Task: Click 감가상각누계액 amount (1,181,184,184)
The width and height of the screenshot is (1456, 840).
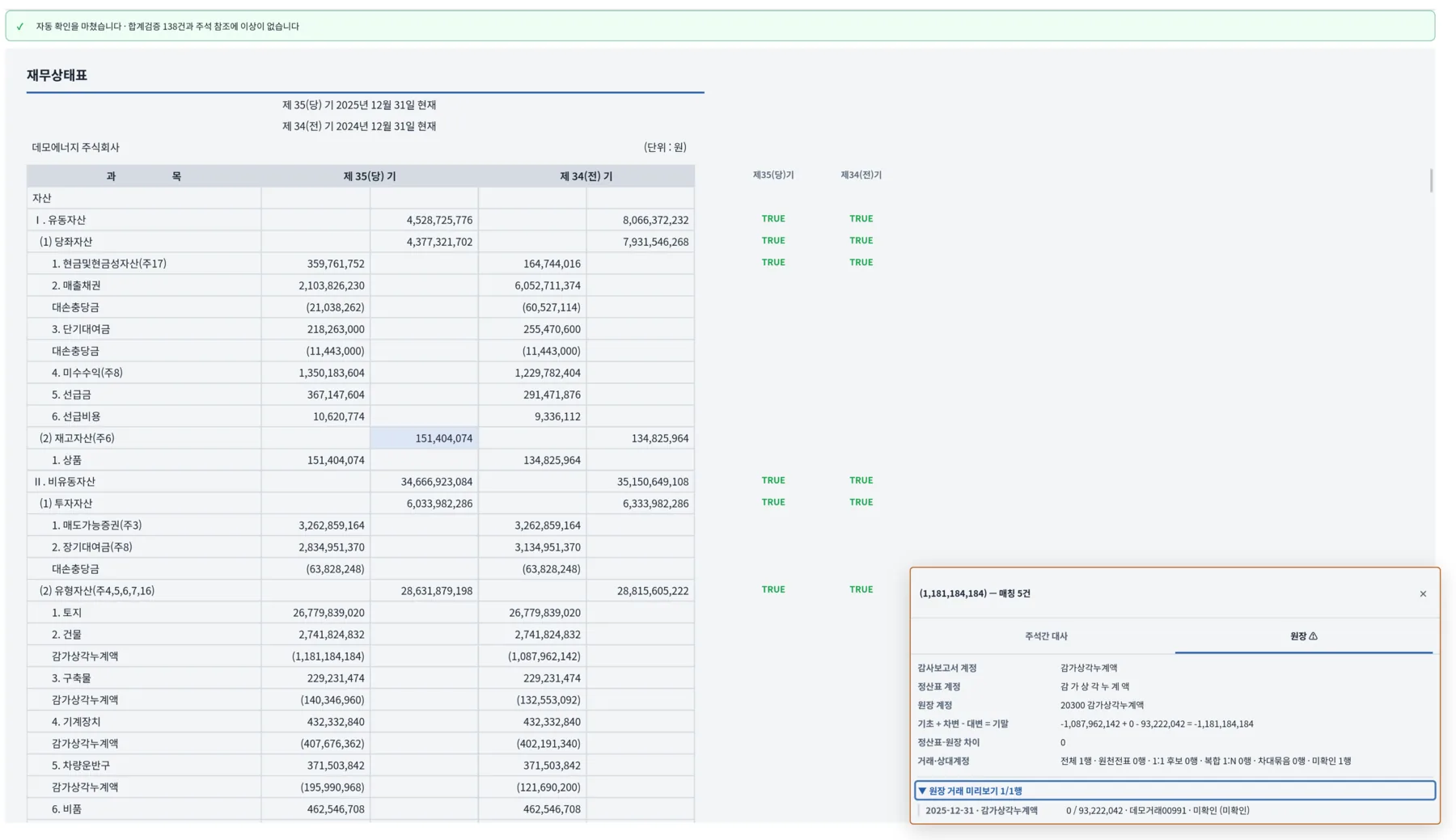Action: [x=328, y=656]
